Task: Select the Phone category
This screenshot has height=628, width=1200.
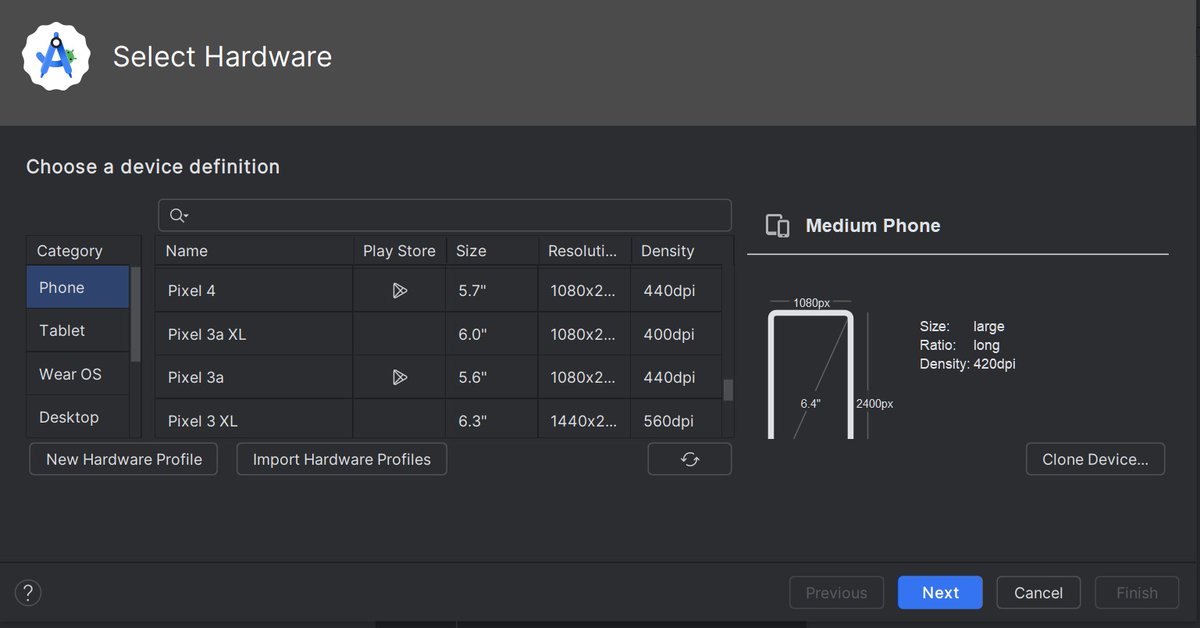Action: click(x=78, y=287)
